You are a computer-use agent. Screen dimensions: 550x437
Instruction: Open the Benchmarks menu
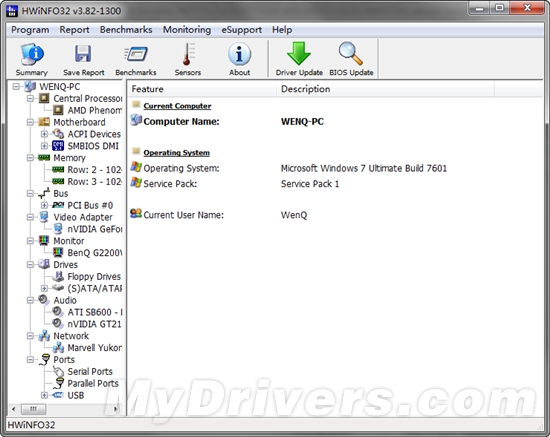(x=126, y=30)
